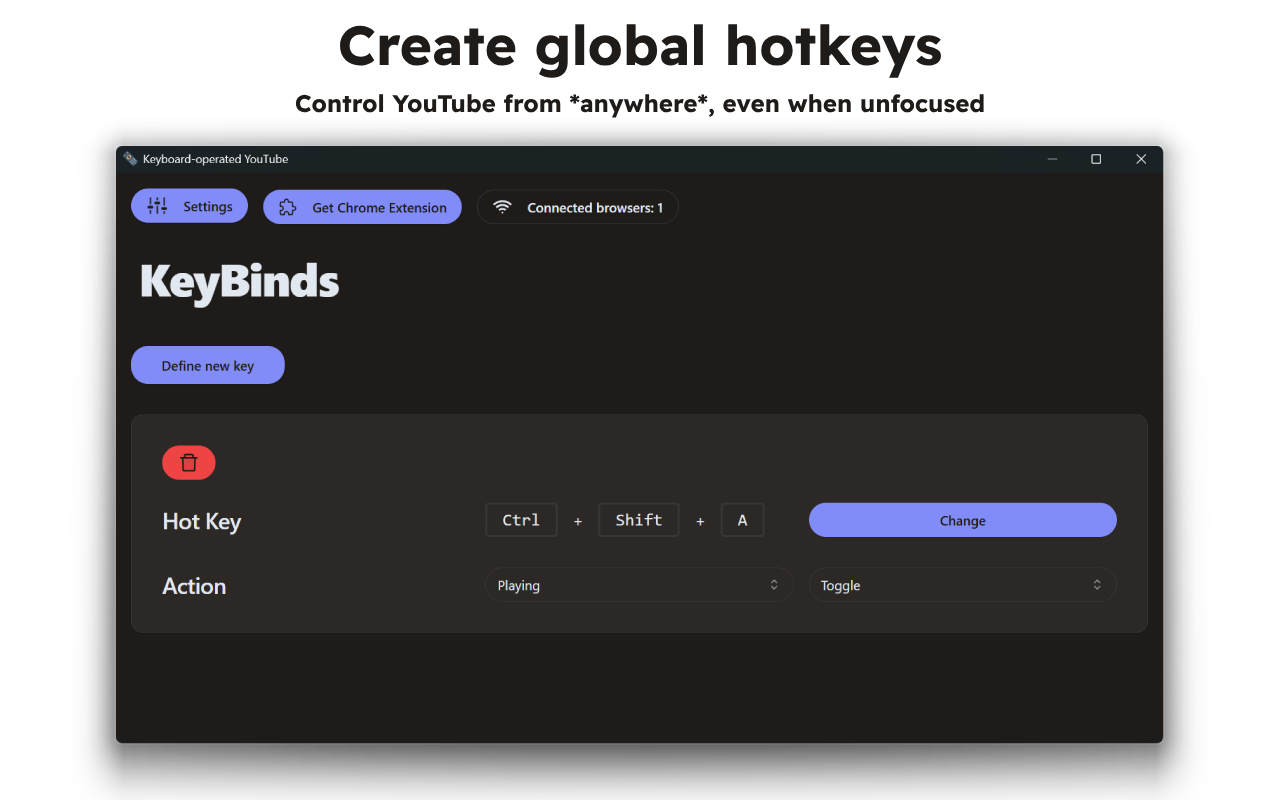Maximize the Keyboard-operated YouTube window
Image resolution: width=1280 pixels, height=800 pixels.
click(x=1096, y=159)
